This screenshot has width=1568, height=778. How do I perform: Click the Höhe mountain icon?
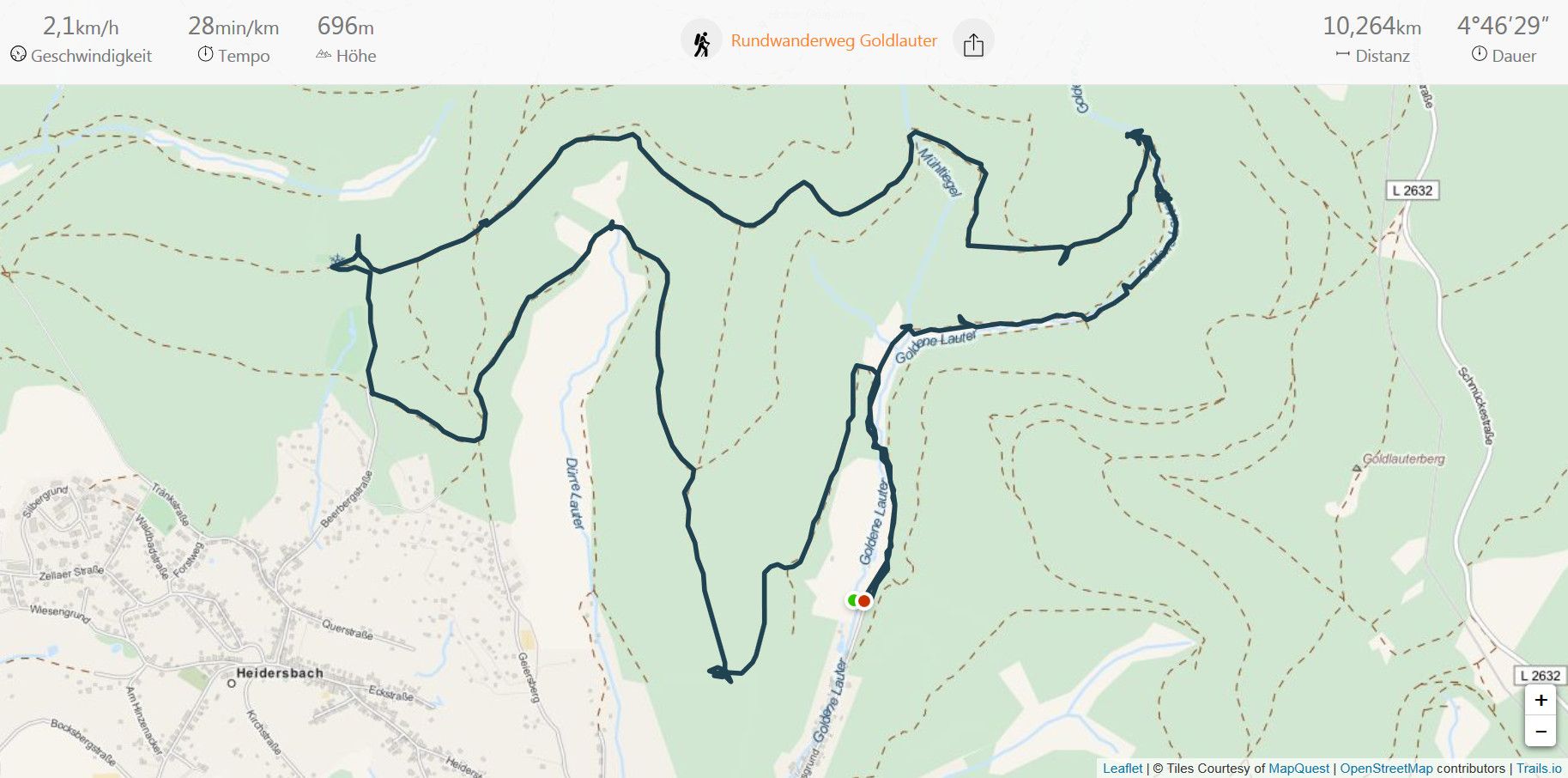point(324,54)
